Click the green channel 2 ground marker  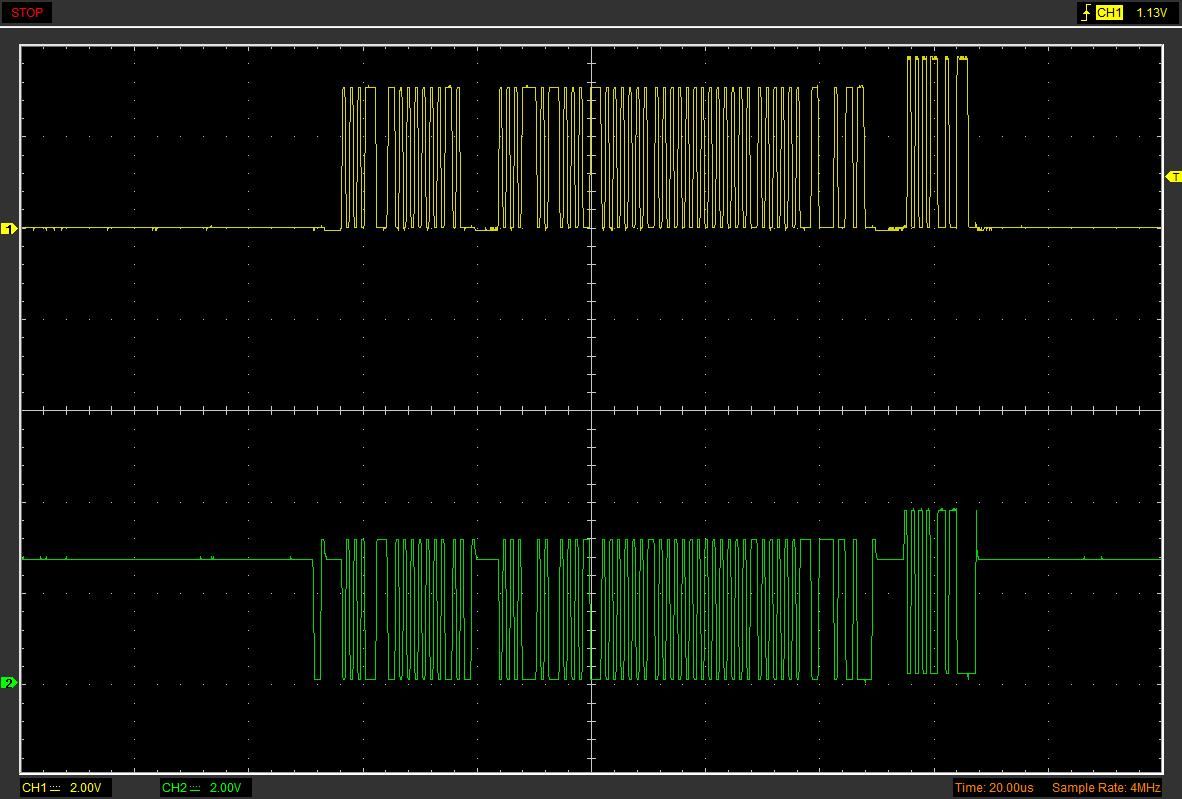[x=9, y=683]
